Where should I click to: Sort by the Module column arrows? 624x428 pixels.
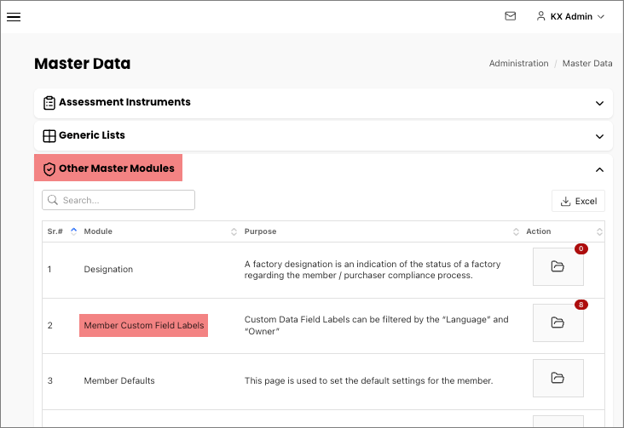pos(234,232)
